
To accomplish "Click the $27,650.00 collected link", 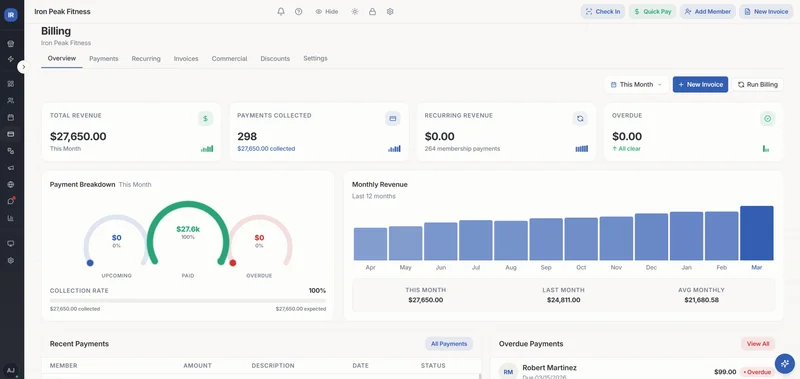I will (266, 149).
